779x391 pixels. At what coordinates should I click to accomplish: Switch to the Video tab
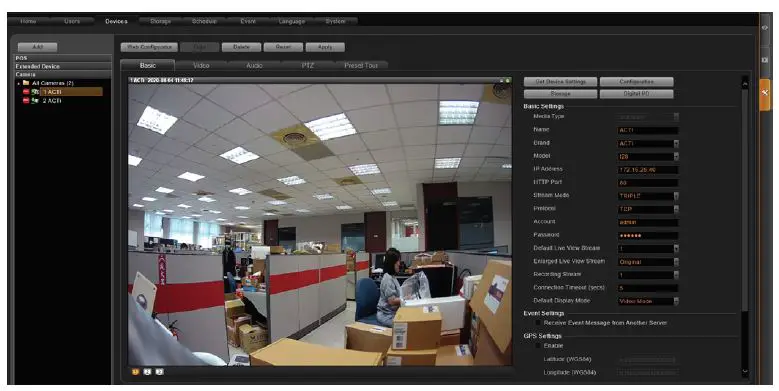201,66
